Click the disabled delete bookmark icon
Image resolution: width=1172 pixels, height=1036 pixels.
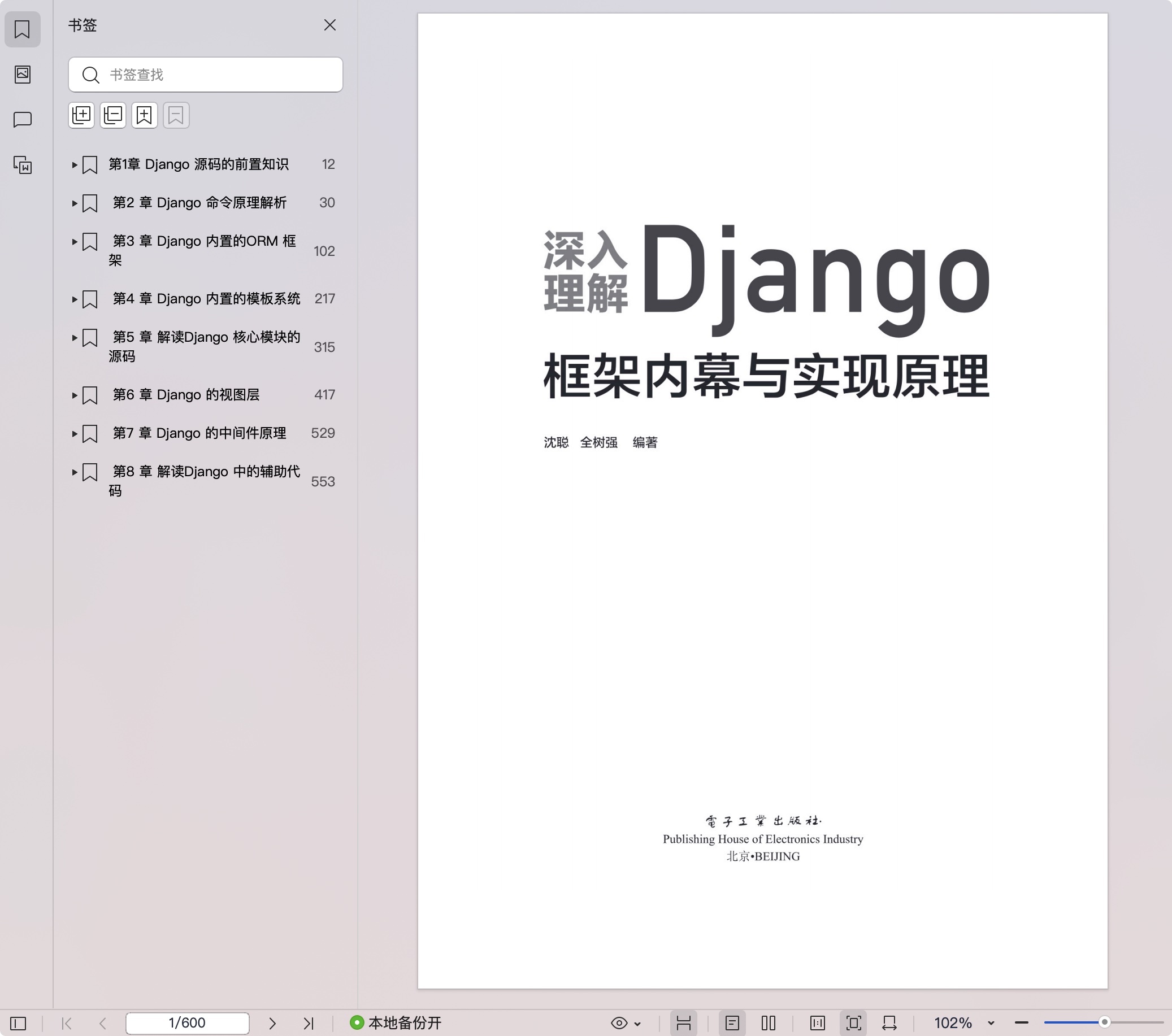click(176, 115)
